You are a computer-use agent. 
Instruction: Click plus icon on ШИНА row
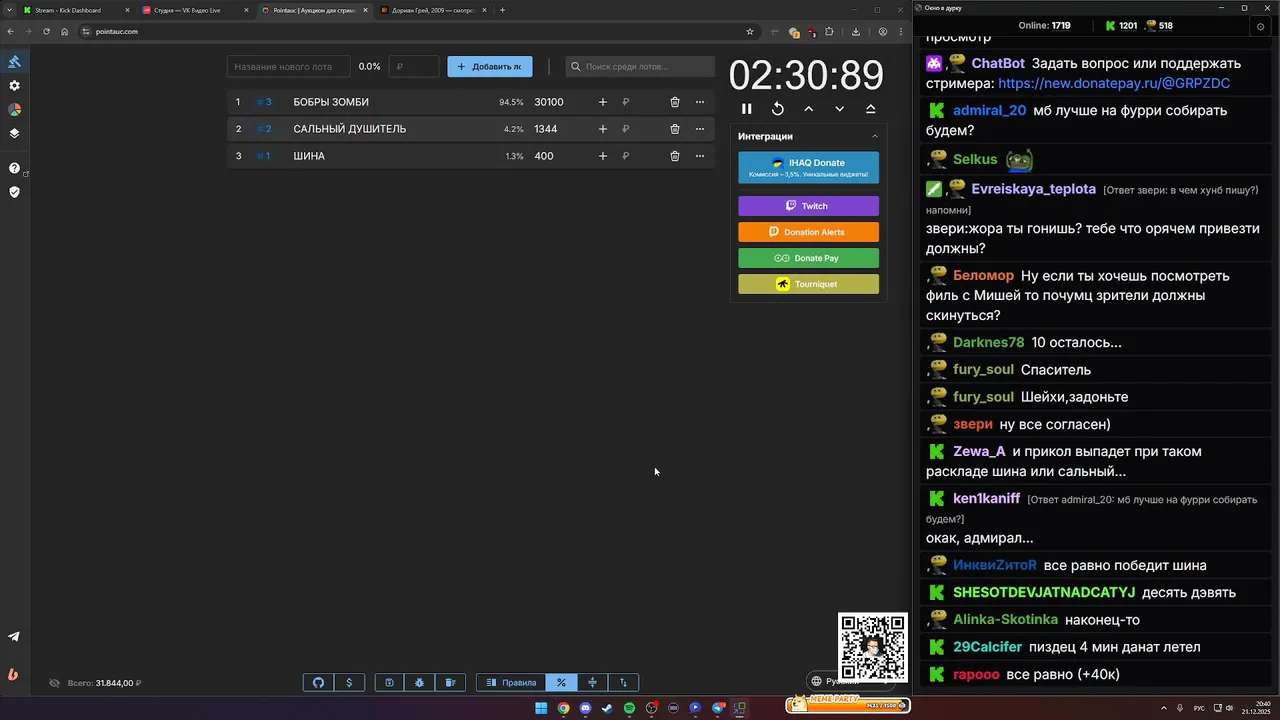[x=602, y=156]
